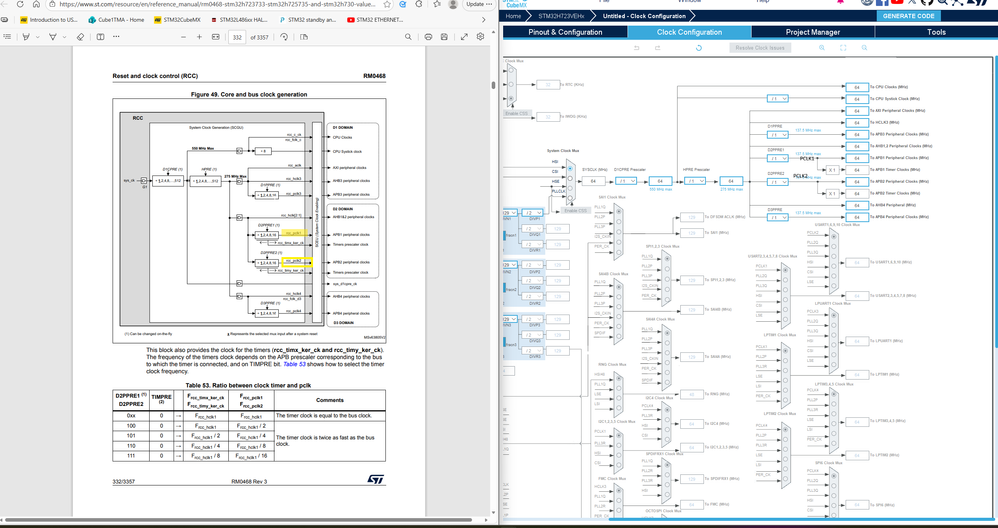Go to browser home page
Screen dimensions: 998x528
click(36, 4)
